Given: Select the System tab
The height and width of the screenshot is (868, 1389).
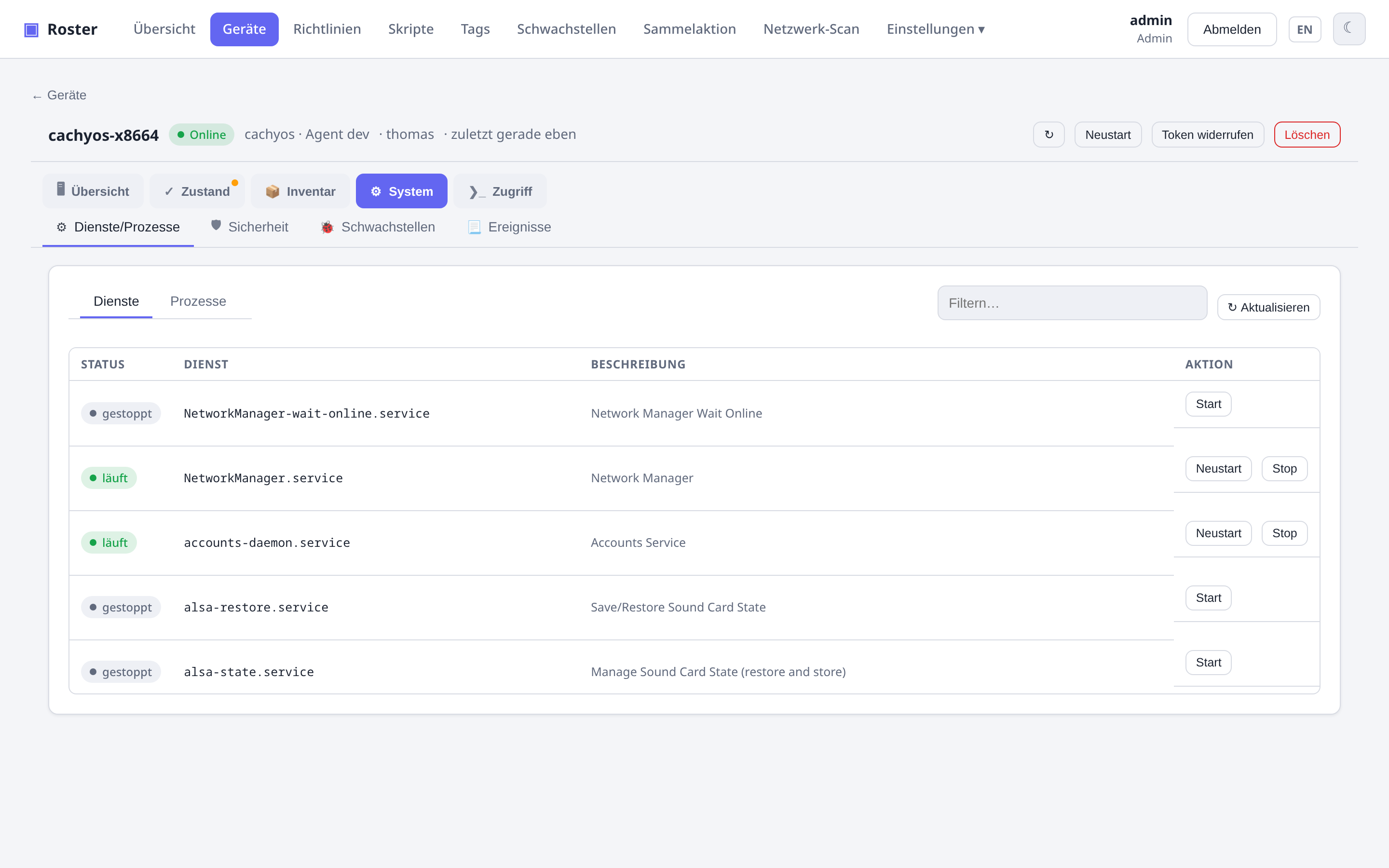Looking at the screenshot, I should (402, 190).
